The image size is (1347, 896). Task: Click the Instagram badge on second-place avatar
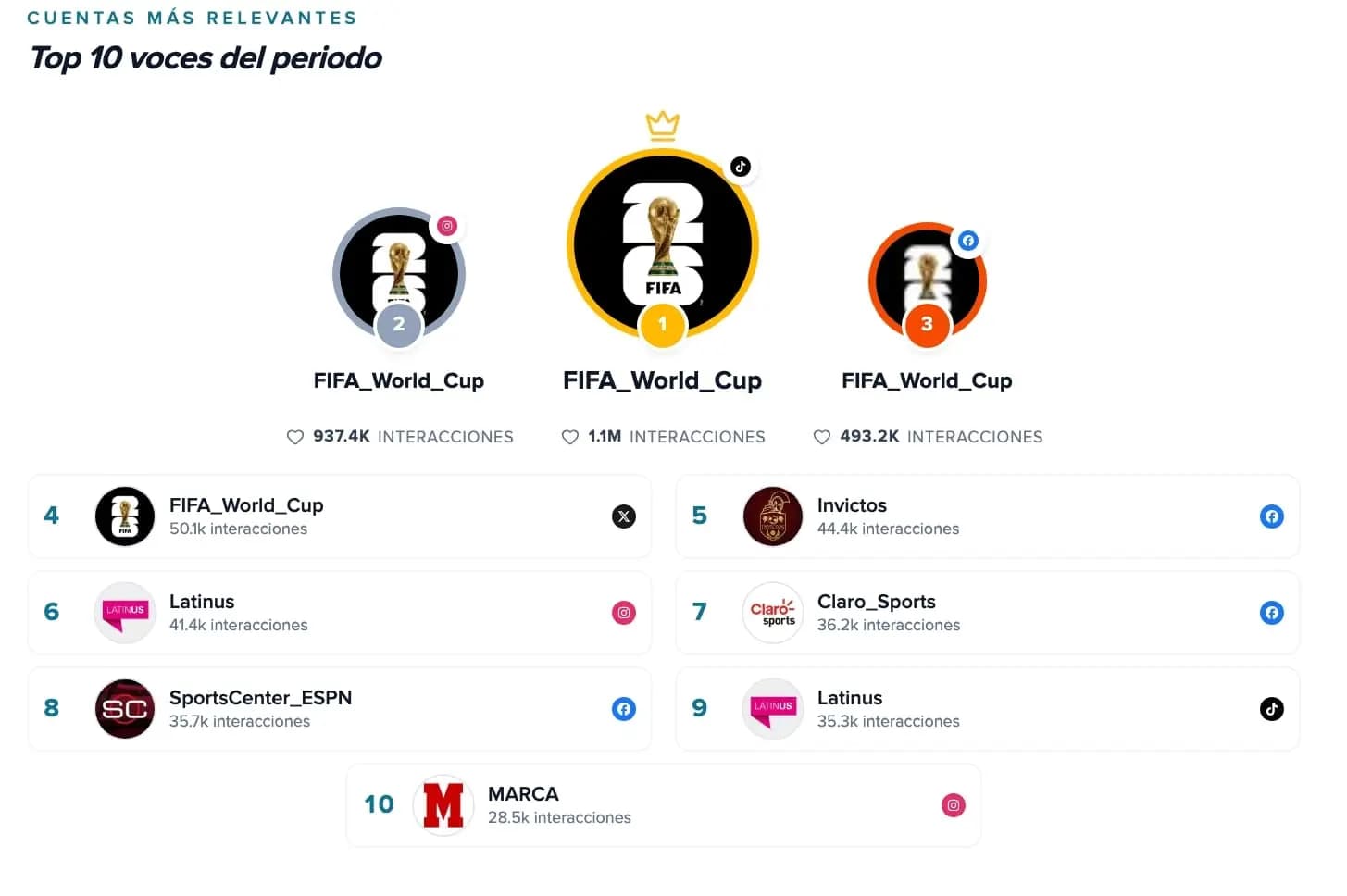[447, 226]
